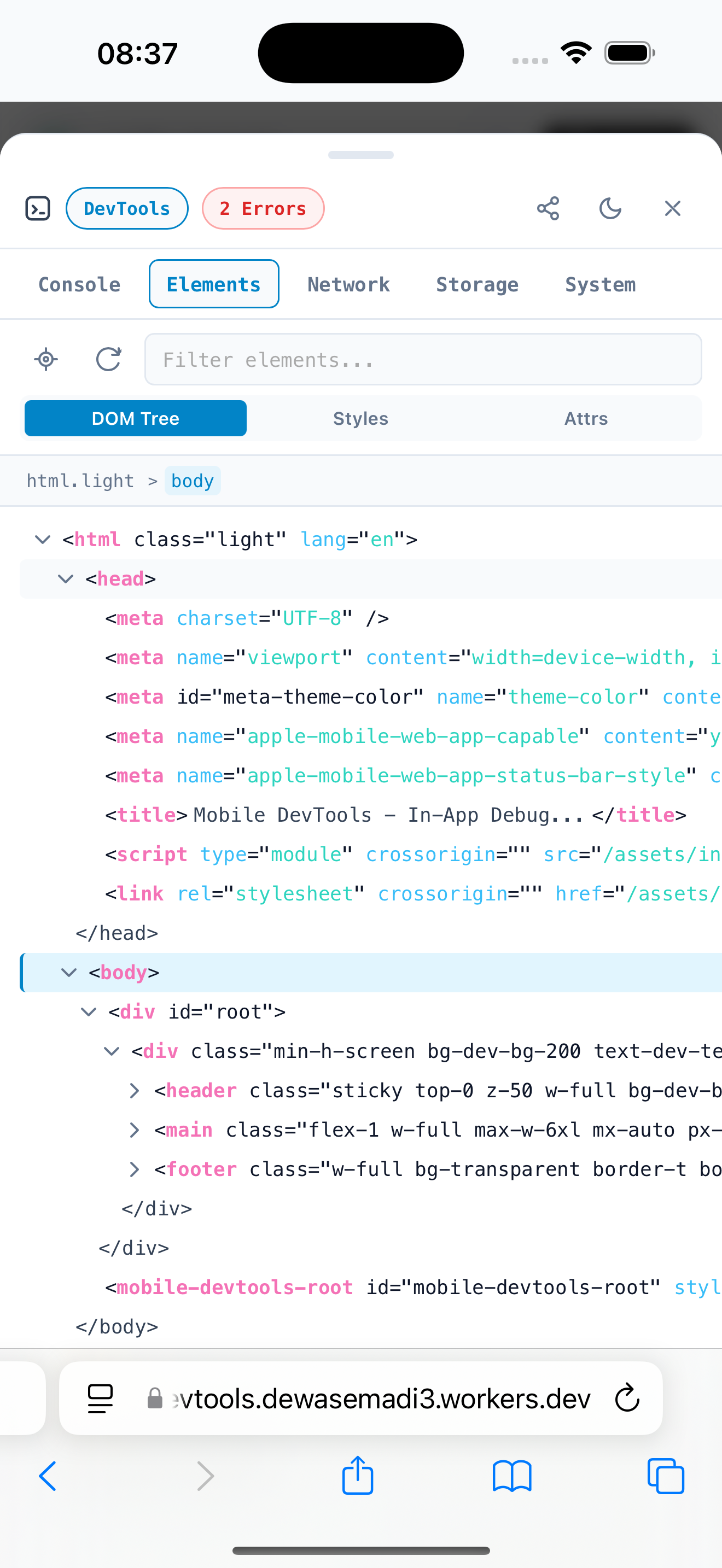The image size is (722, 1568).
Task: Switch to the Styles view
Action: click(360, 418)
